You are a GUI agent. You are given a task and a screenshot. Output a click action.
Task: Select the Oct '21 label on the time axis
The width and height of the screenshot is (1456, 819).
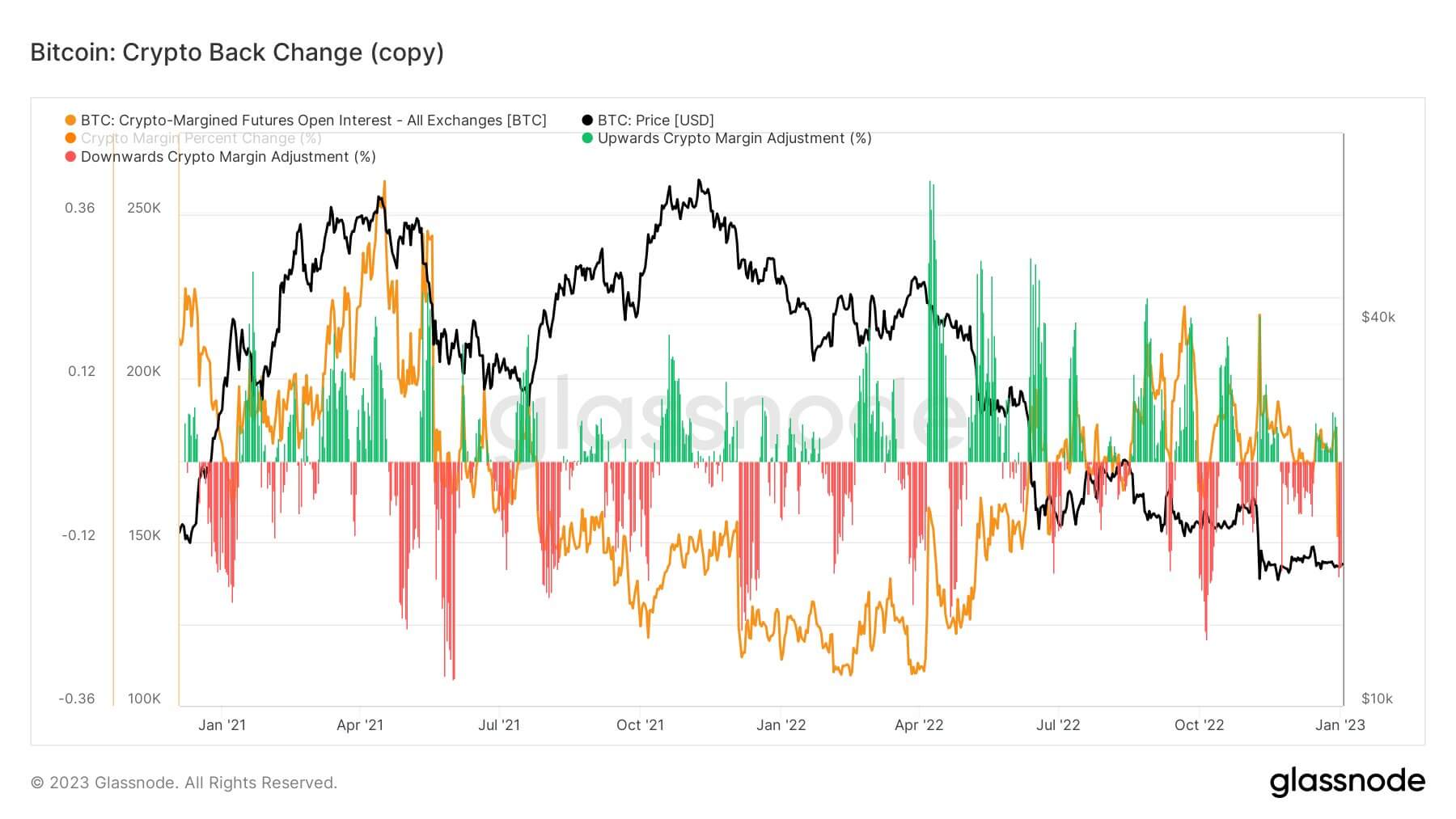[640, 725]
